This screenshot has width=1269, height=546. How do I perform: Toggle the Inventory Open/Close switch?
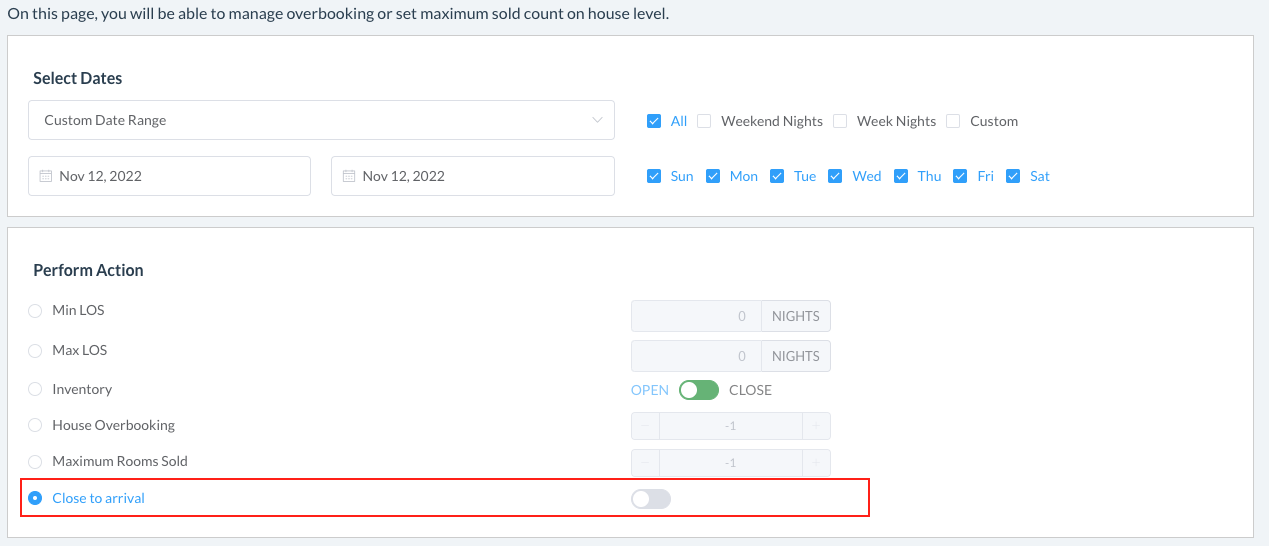pyautogui.click(x=699, y=390)
